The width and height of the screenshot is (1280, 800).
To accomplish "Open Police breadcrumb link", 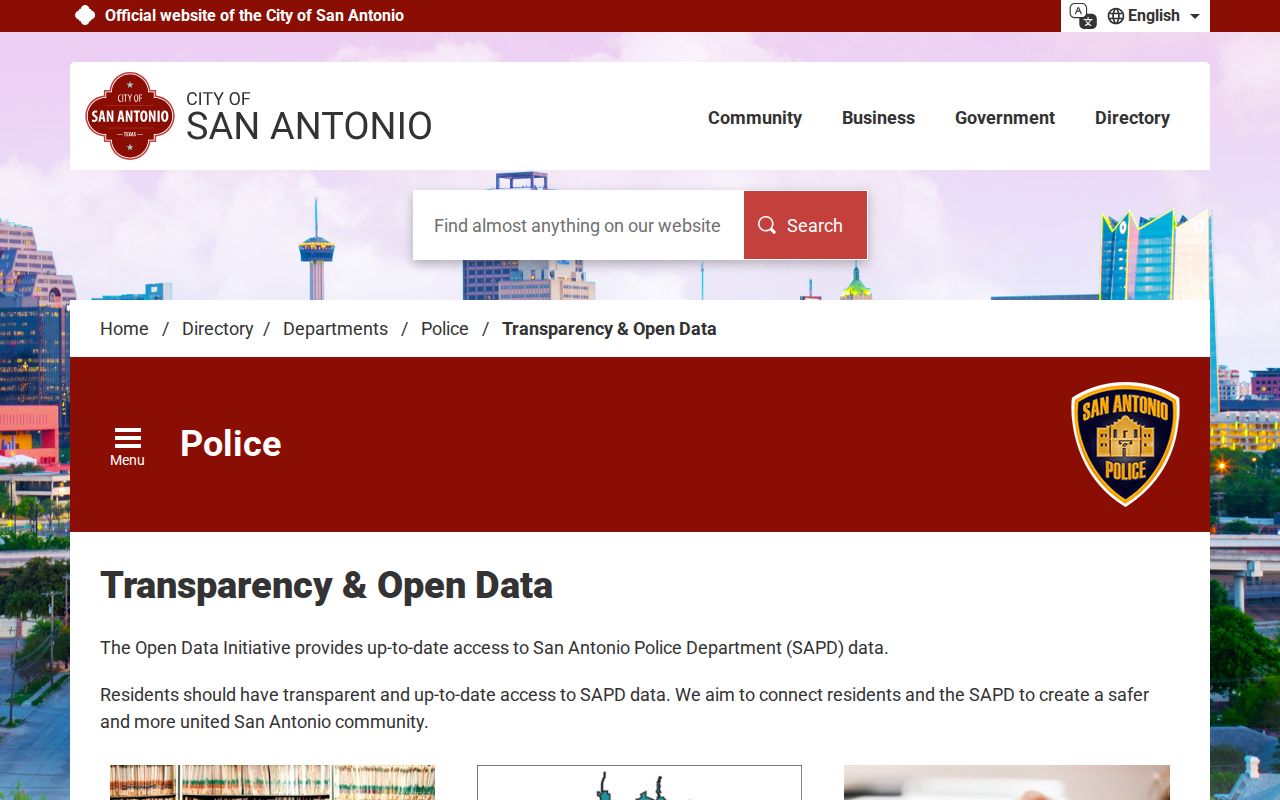I will (445, 329).
